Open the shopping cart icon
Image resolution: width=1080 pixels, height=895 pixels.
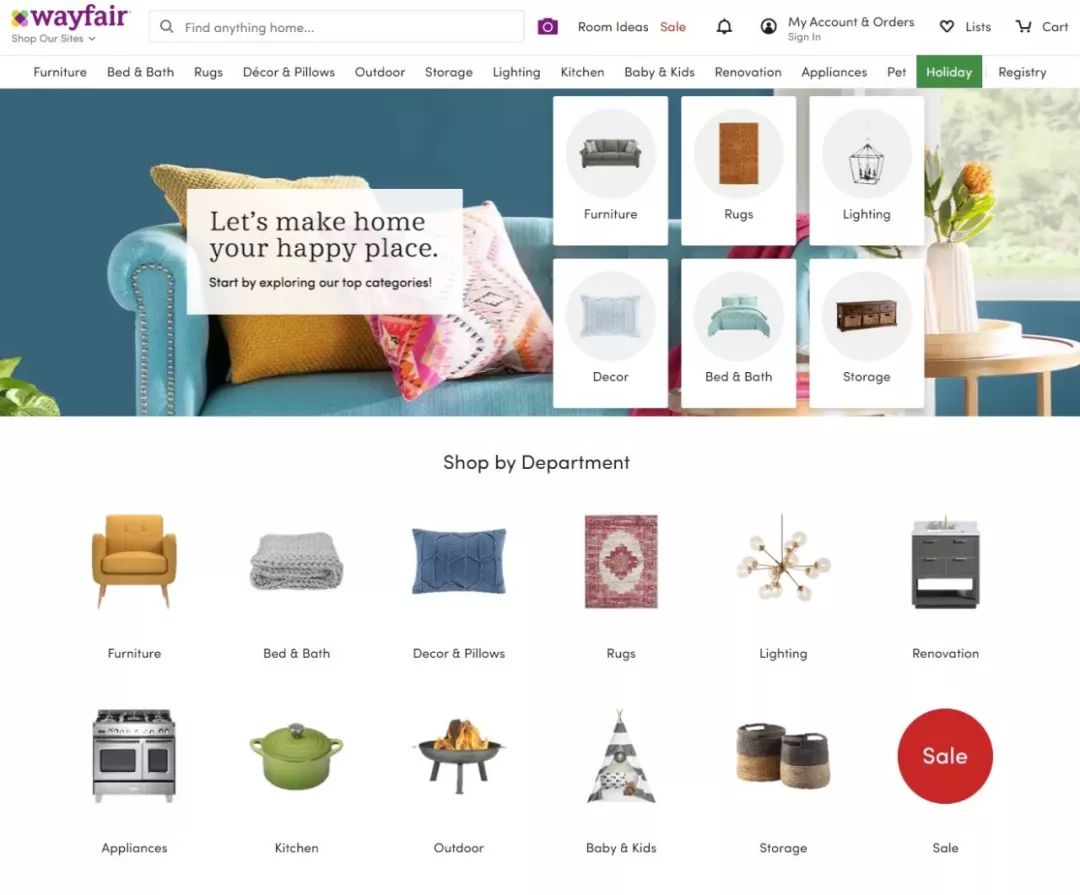point(1024,27)
